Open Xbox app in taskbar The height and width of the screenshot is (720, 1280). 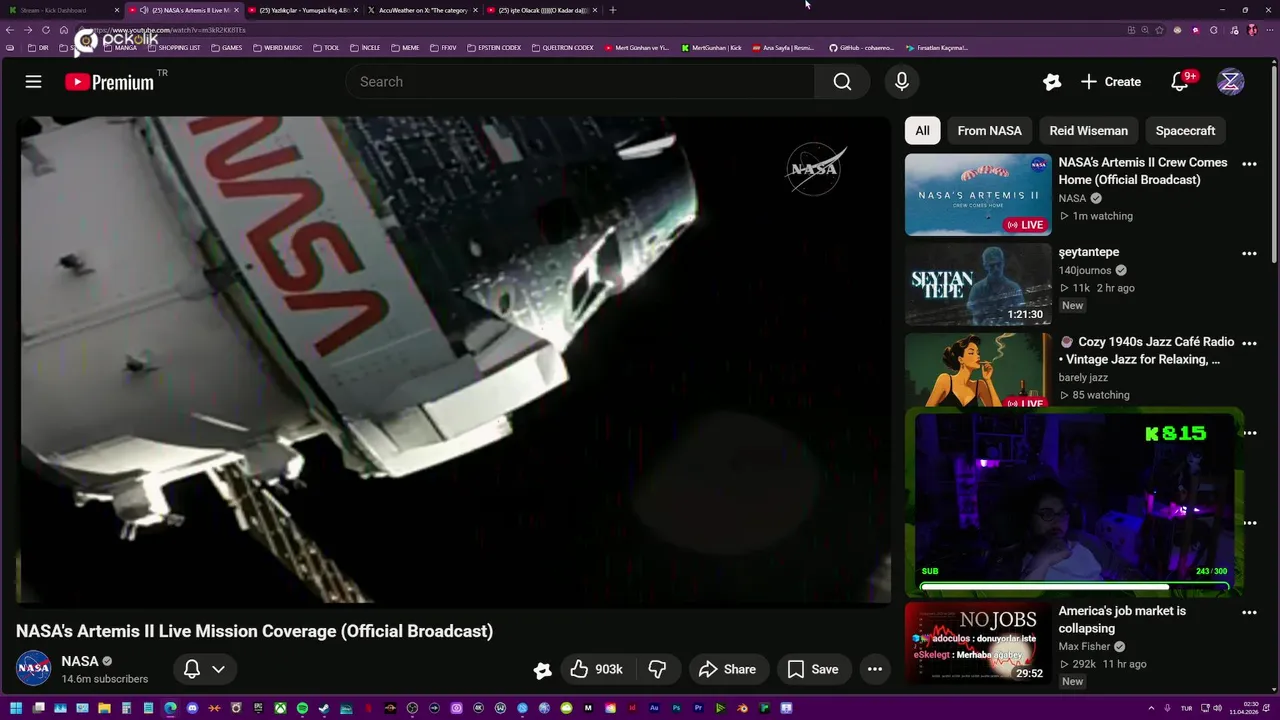coord(280,708)
